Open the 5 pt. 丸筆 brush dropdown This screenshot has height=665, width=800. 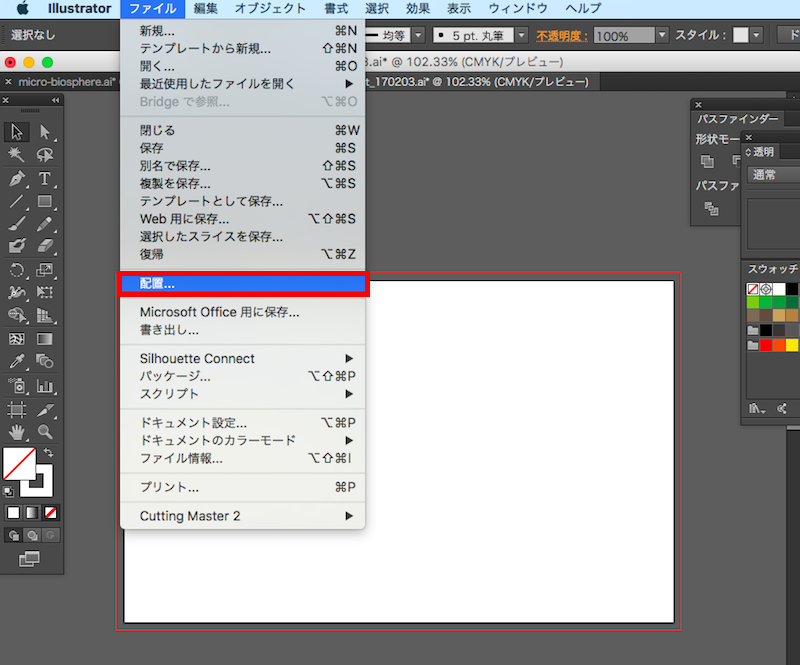[521, 35]
